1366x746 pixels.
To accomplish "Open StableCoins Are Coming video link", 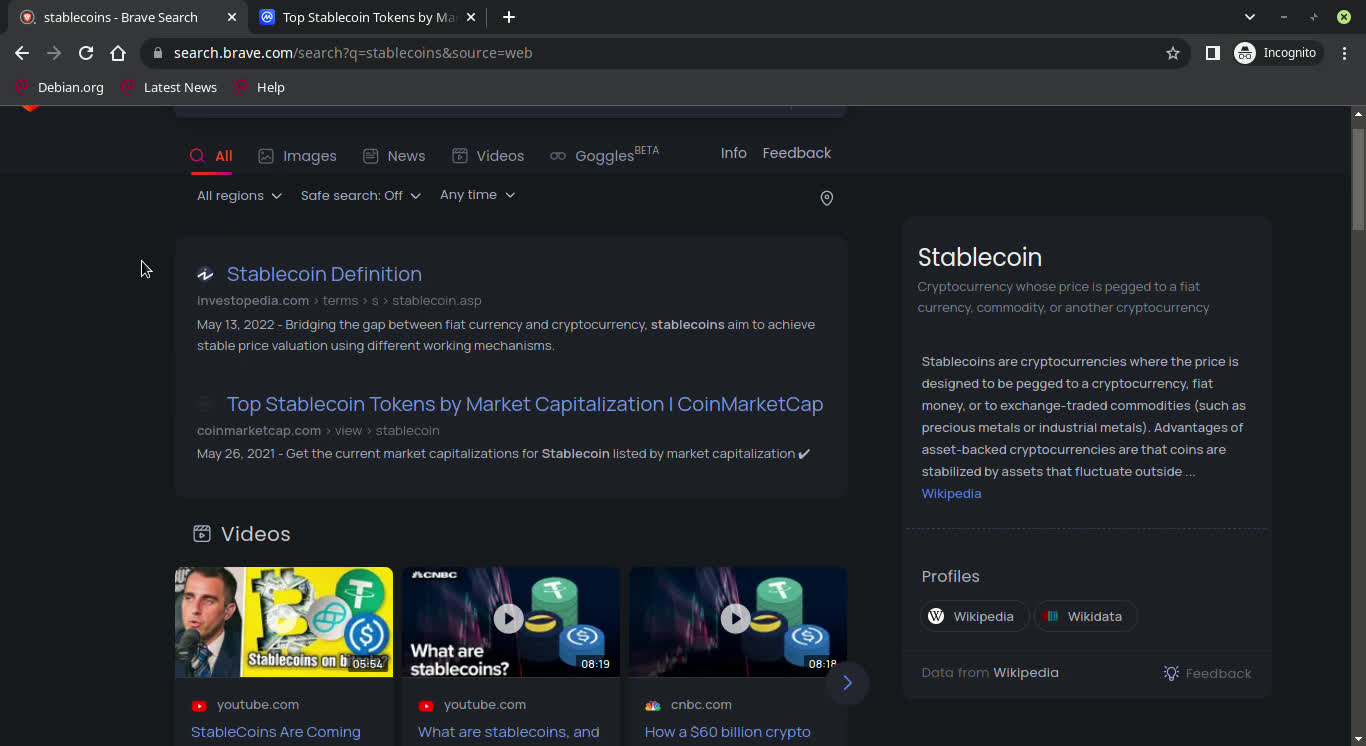I will [x=276, y=732].
